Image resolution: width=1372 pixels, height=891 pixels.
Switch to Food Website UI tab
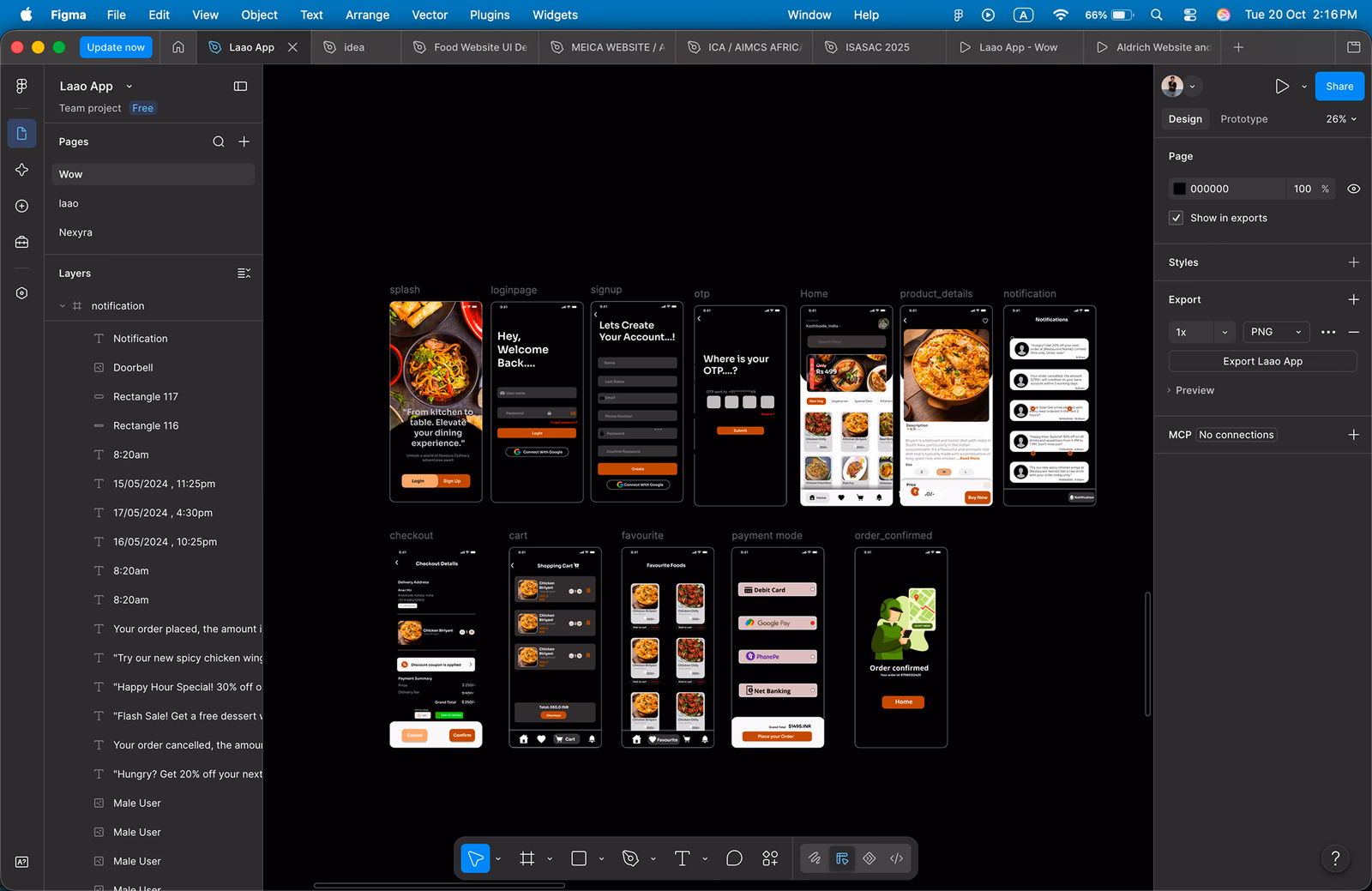pos(470,47)
